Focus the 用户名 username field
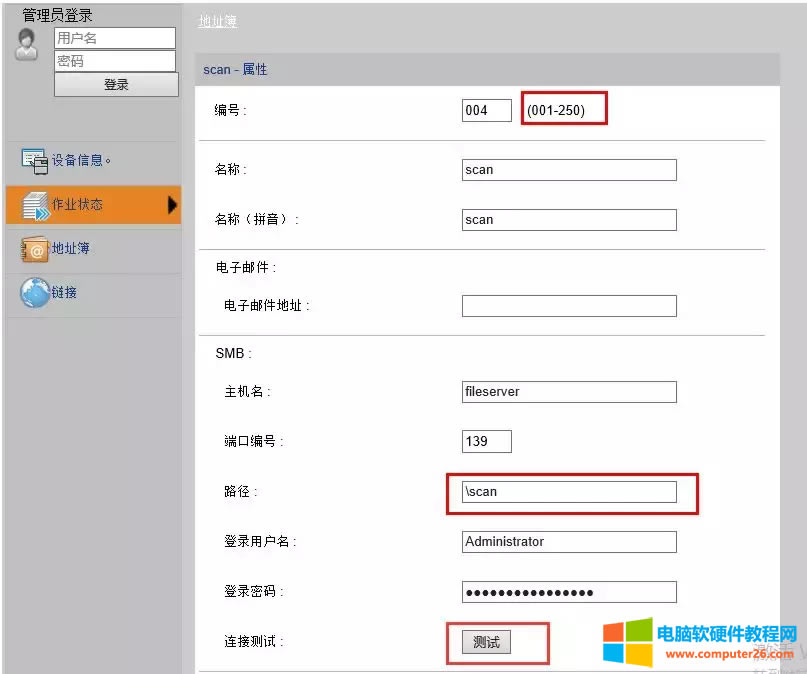Viewport: 807px width, 674px height. [114, 38]
